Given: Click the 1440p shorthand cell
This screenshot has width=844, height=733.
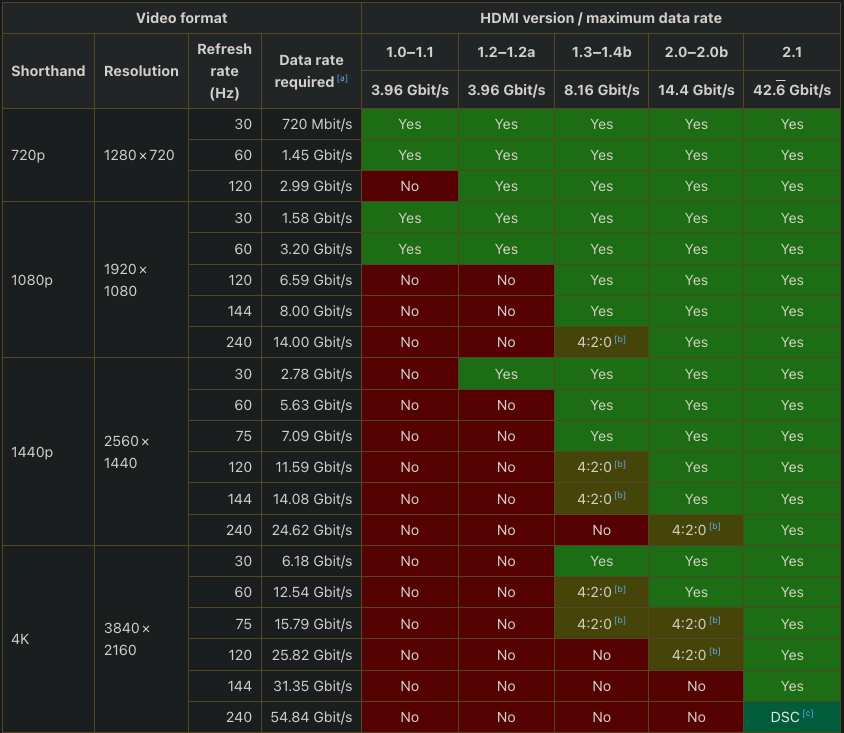Looking at the screenshot, I should [x=32, y=451].
